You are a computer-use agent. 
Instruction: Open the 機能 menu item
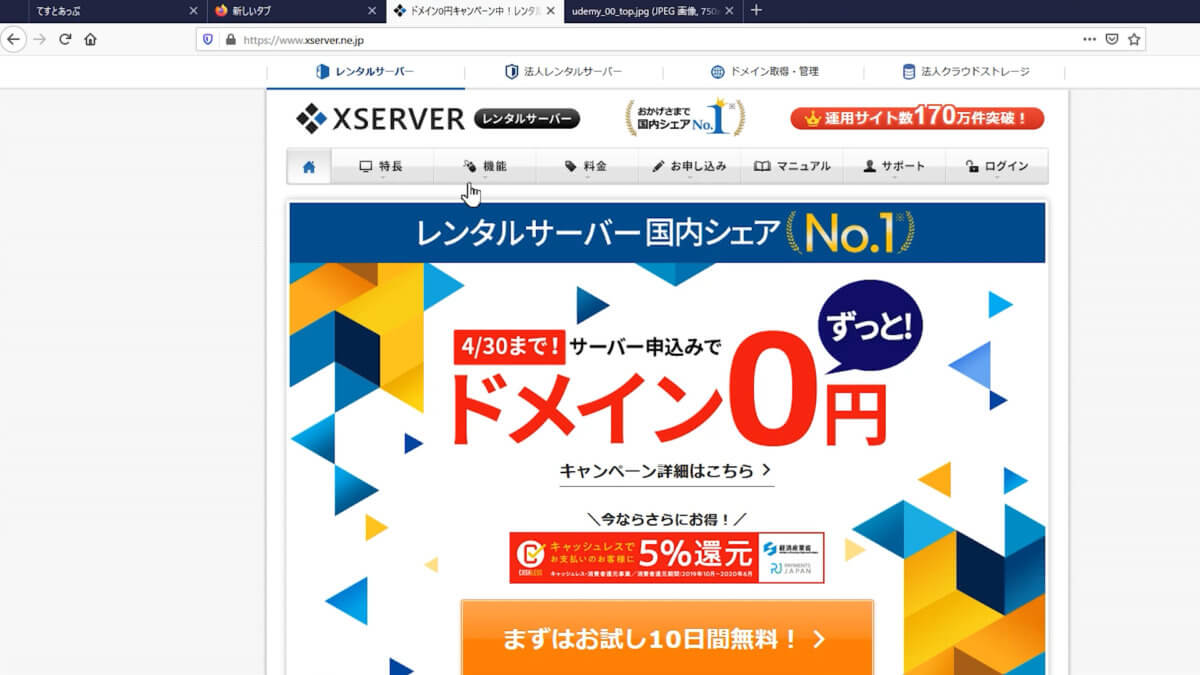pos(484,167)
